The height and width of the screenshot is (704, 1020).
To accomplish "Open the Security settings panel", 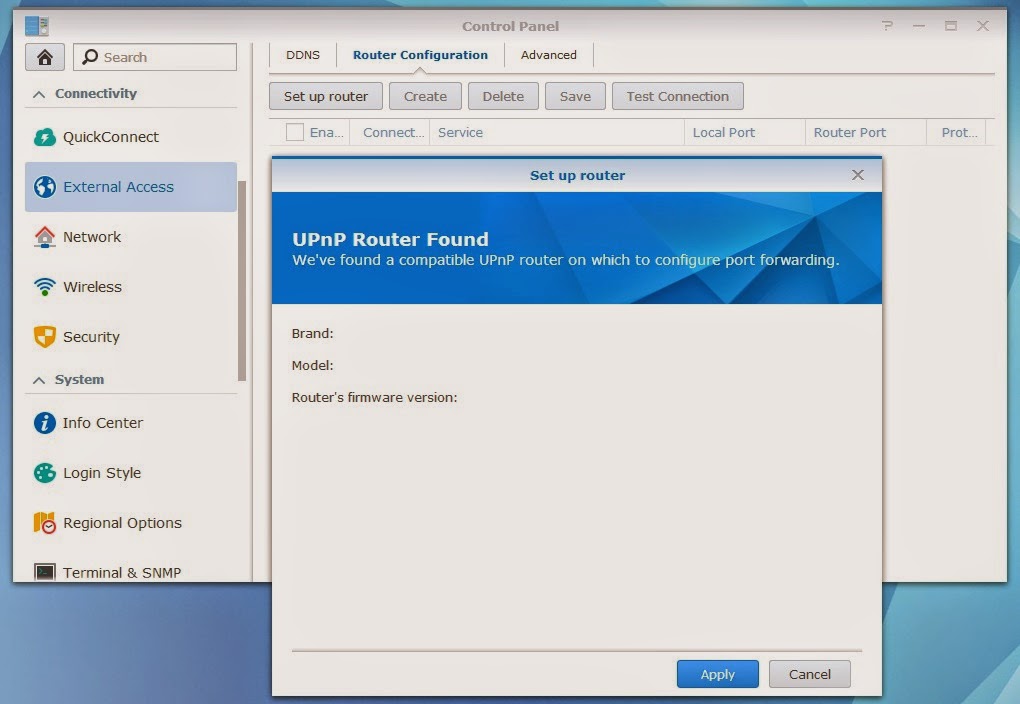I will 91,337.
